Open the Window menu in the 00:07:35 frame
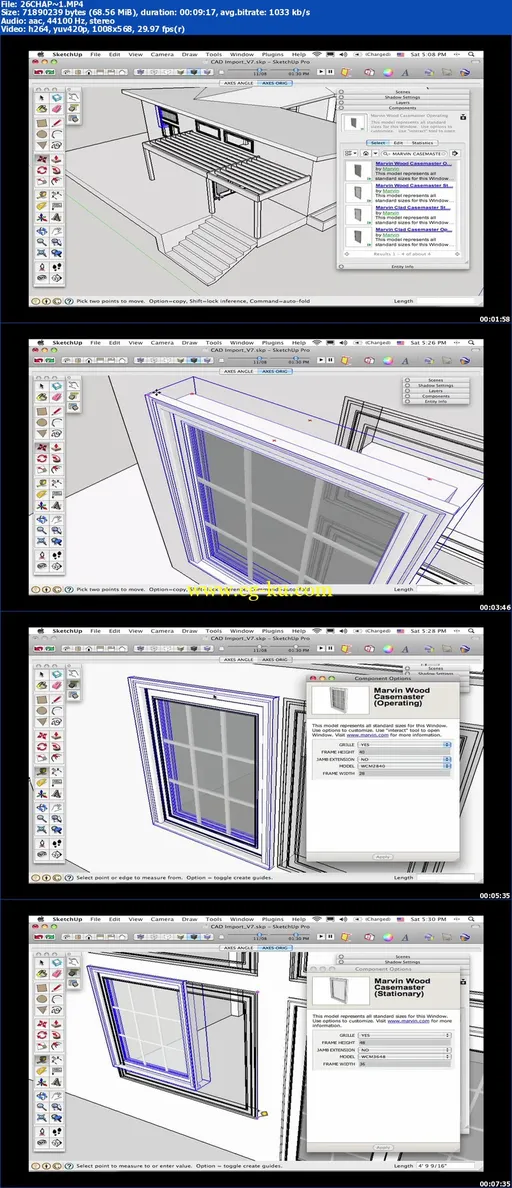Image resolution: width=512 pixels, height=1188 pixels. pos(242,919)
